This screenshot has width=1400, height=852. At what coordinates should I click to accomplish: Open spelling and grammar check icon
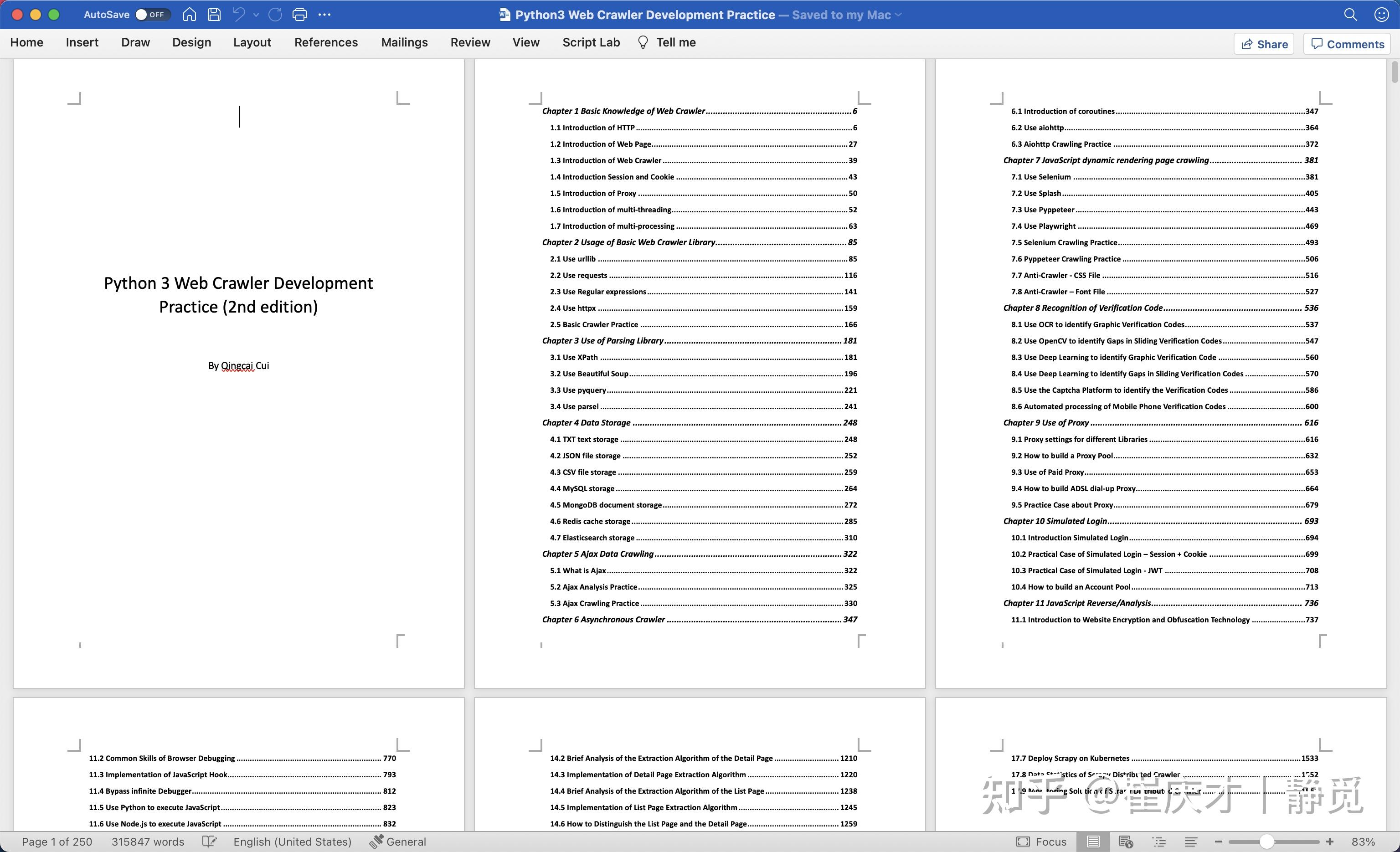[209, 841]
